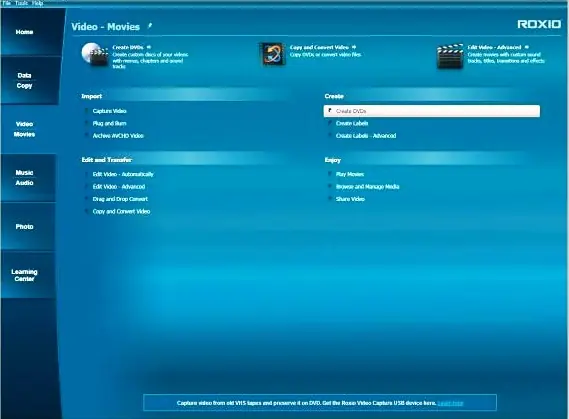Select Capture Video under Import

[109, 111]
